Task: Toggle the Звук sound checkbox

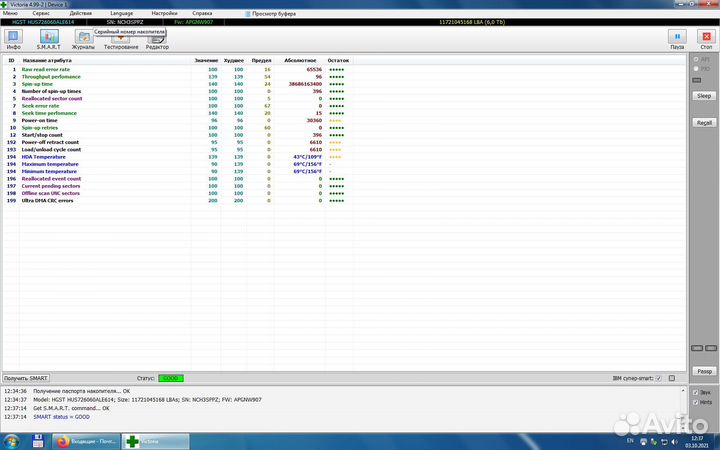Action: pyautogui.click(x=696, y=392)
